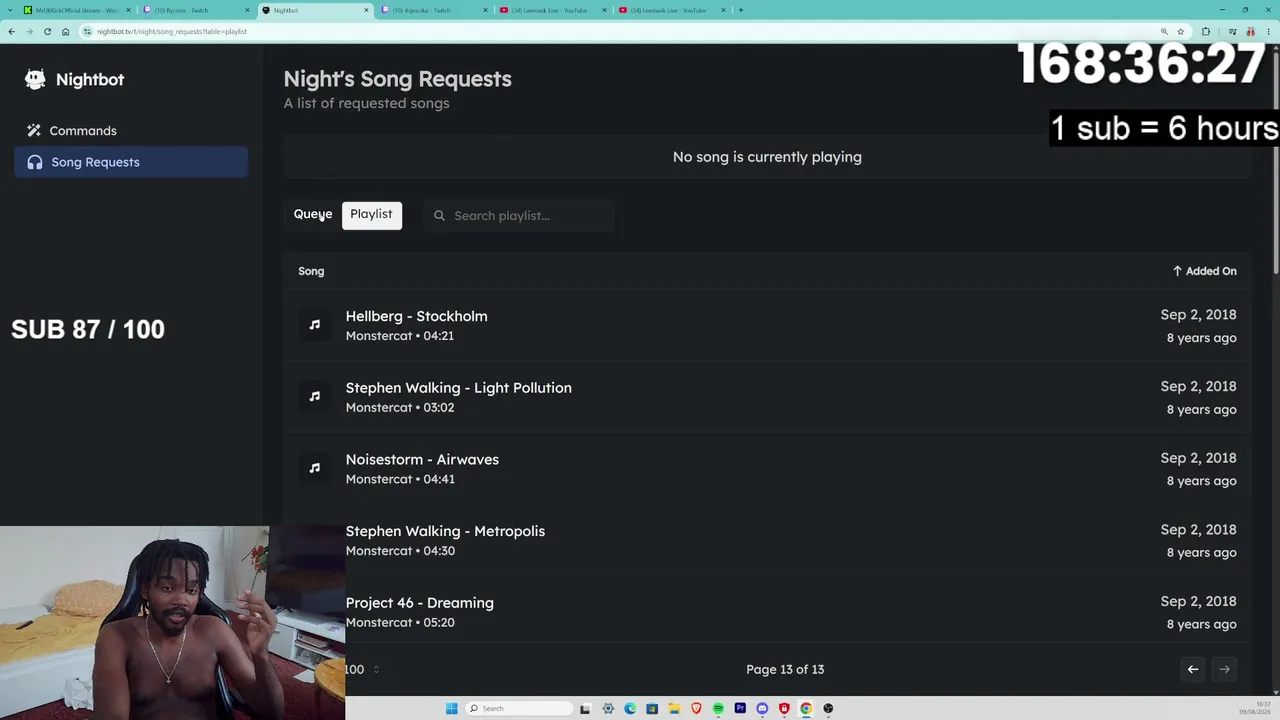1280x720 pixels.
Task: Click the Nightbot logo icon in sidebar
Action: [35, 79]
